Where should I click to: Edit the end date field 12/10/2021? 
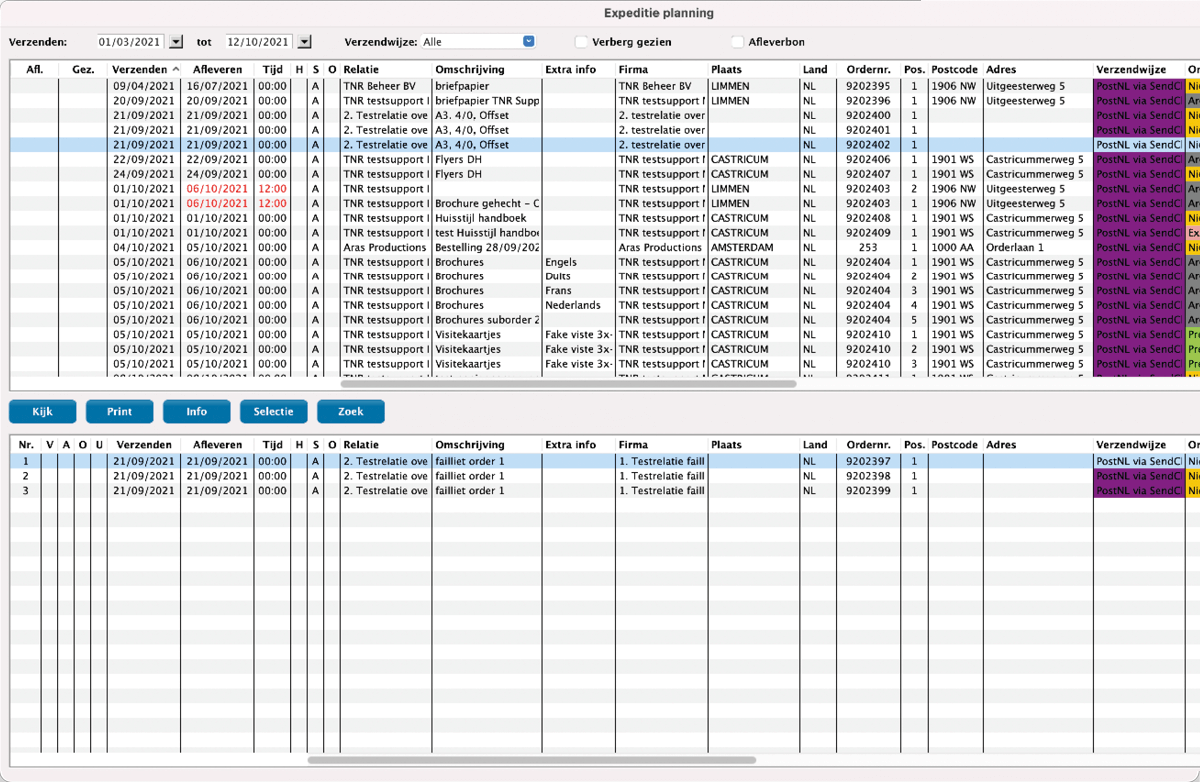click(x=260, y=42)
